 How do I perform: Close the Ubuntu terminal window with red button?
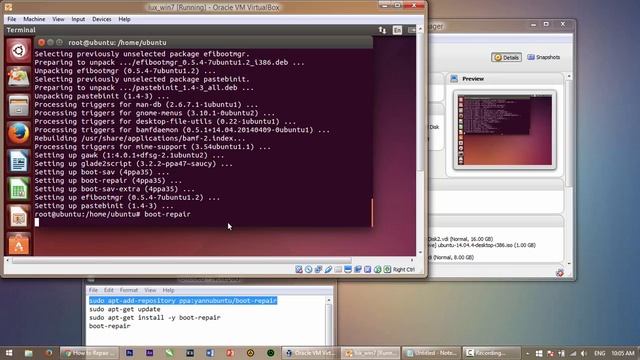pyautogui.click(x=41, y=42)
